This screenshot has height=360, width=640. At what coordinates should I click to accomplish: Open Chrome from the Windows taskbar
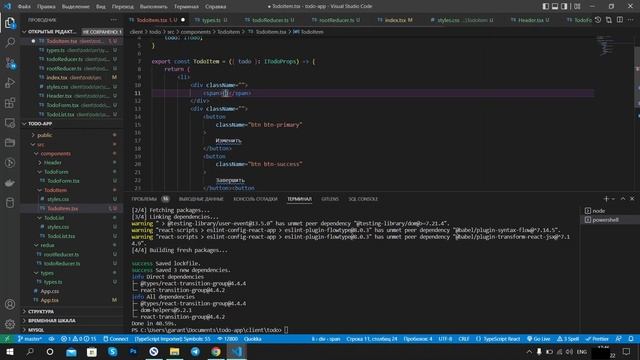tap(216, 351)
